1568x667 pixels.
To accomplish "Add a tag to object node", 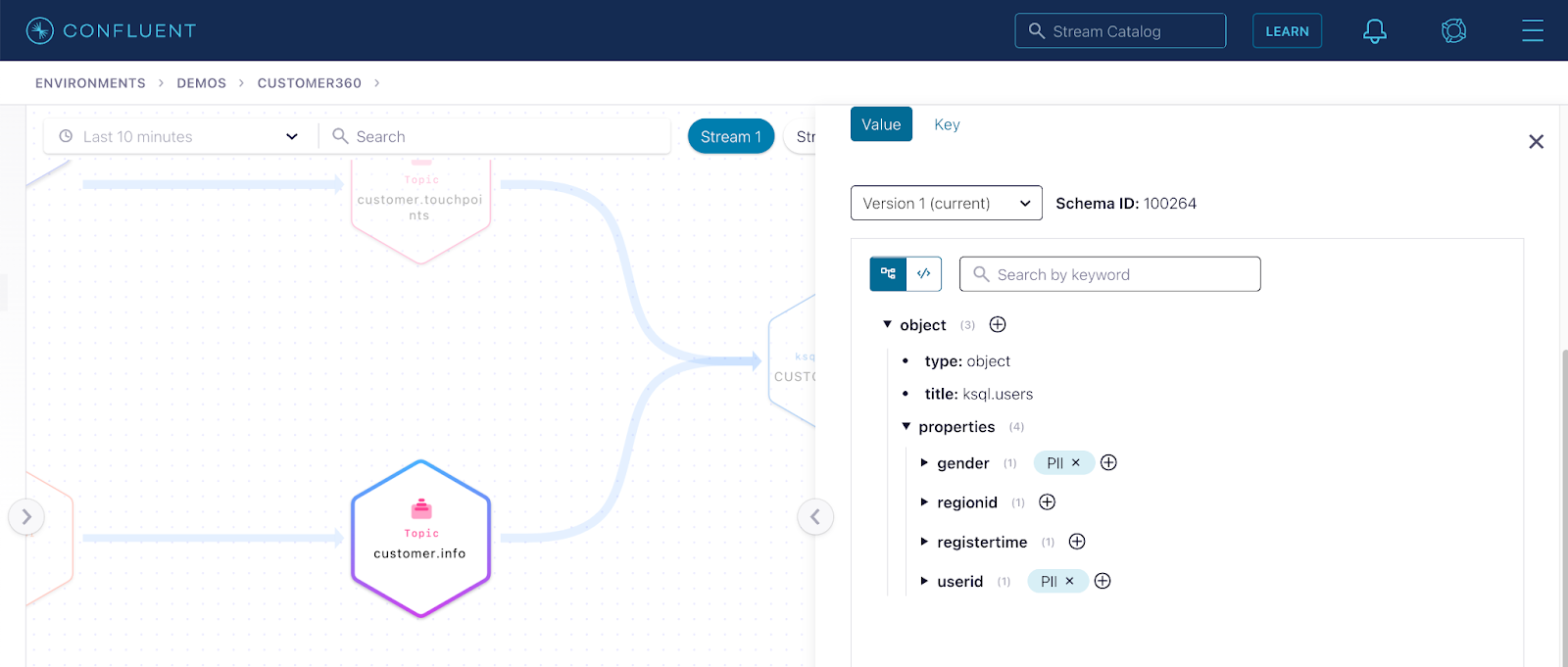I will coord(998,324).
